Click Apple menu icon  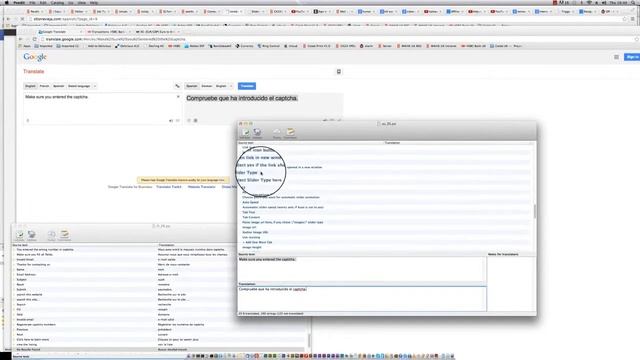pos(6,2)
